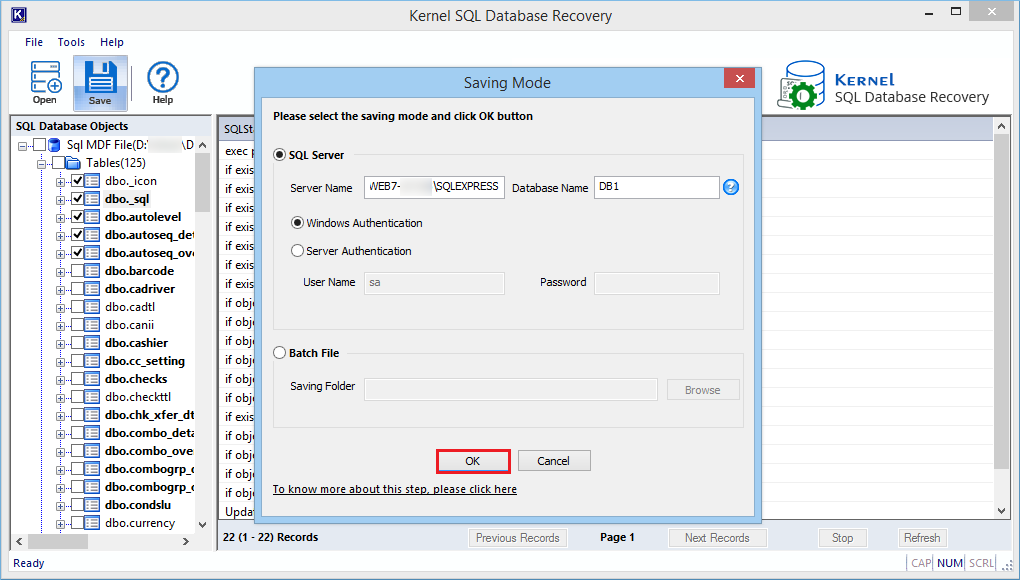
Task: Click the table icon for dbo.autoseq_det
Action: coord(92,235)
